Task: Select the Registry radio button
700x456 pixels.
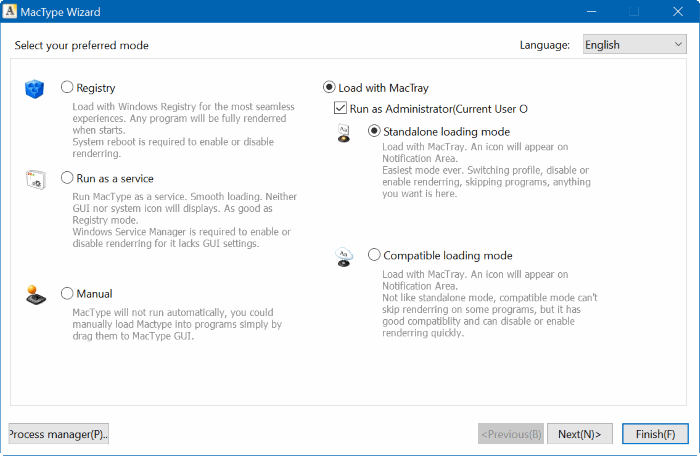Action: pyautogui.click(x=67, y=88)
